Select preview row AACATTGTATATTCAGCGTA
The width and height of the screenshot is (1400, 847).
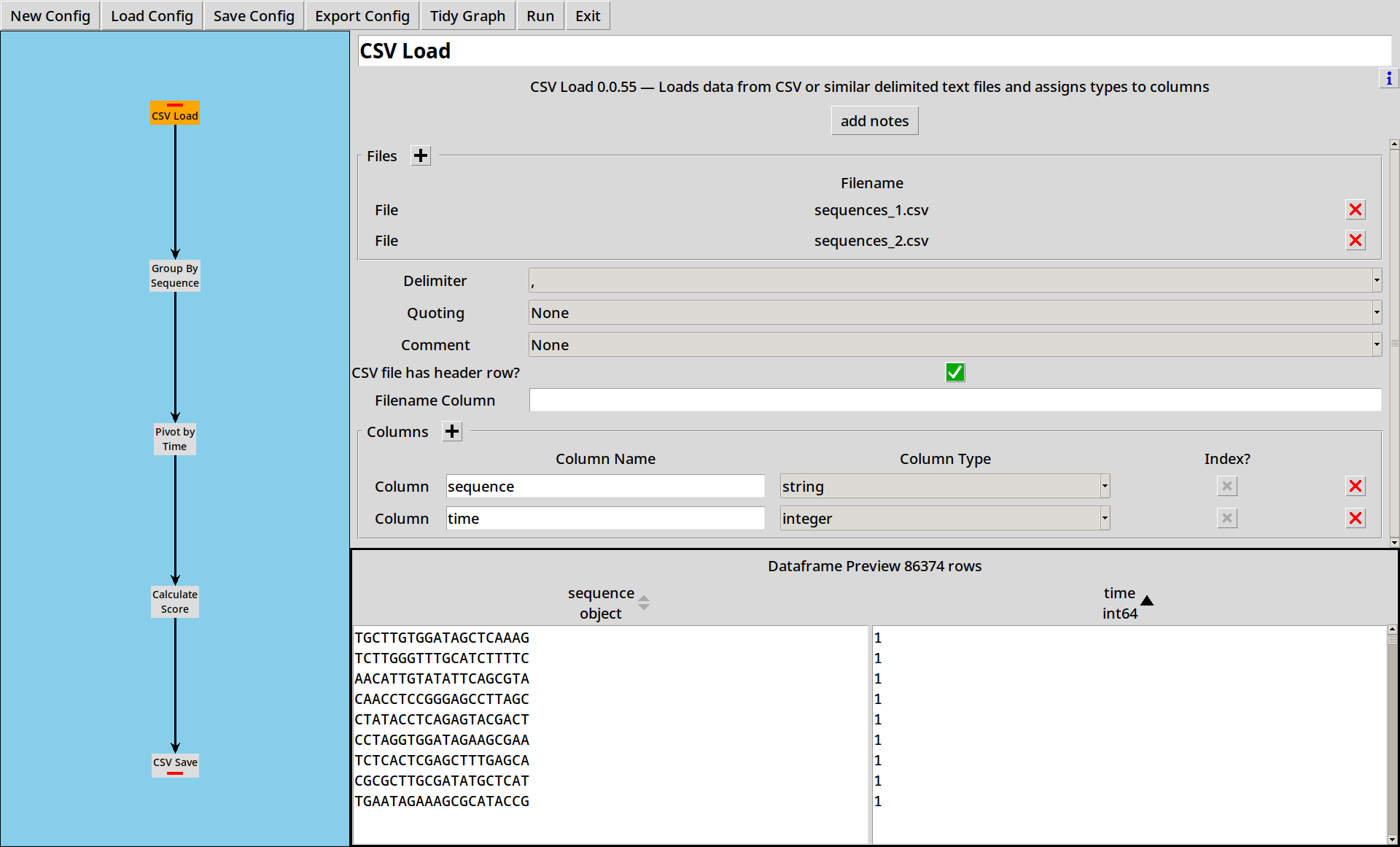[x=442, y=678]
